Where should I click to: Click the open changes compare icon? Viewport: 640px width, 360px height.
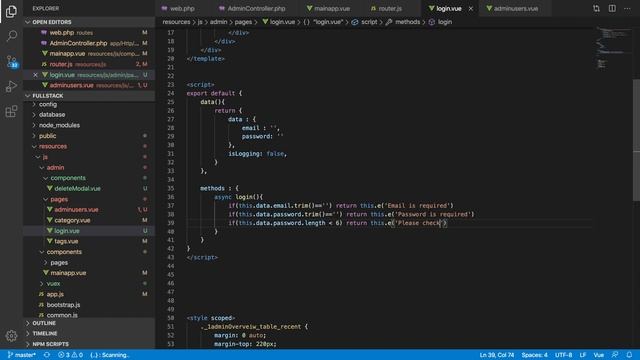tap(596, 9)
